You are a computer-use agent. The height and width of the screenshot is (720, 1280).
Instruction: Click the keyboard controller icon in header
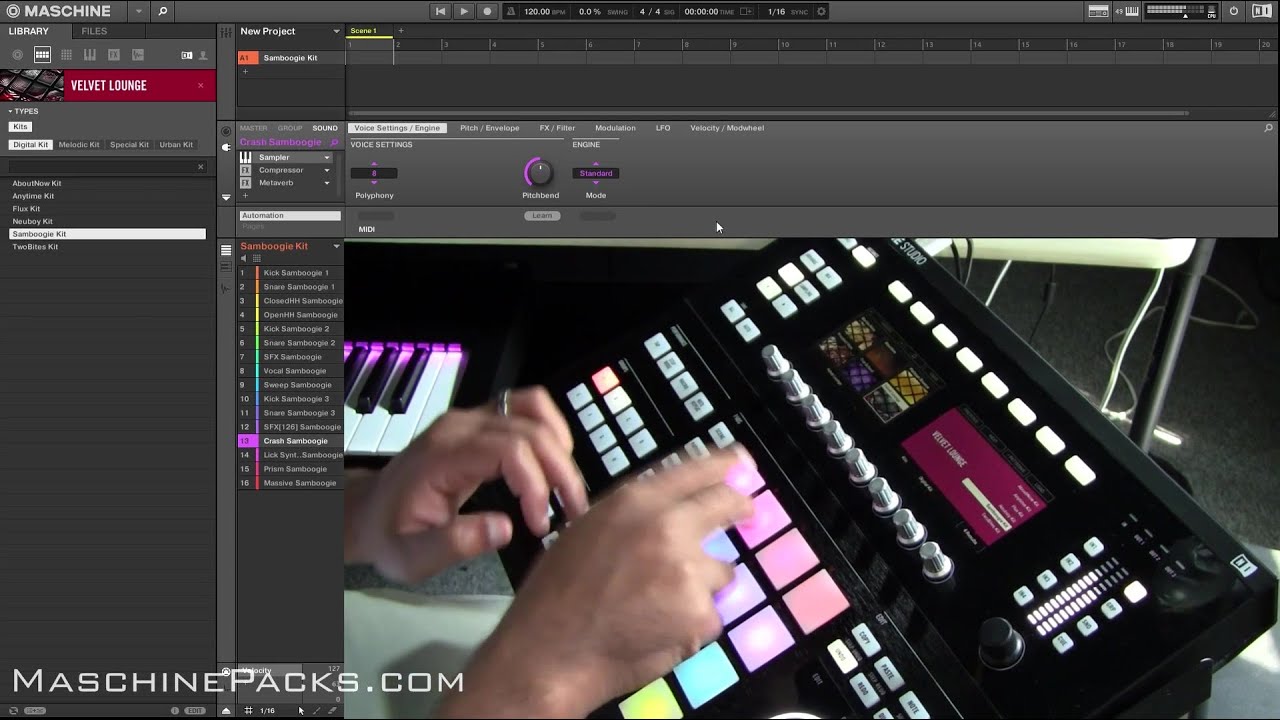tap(1132, 11)
